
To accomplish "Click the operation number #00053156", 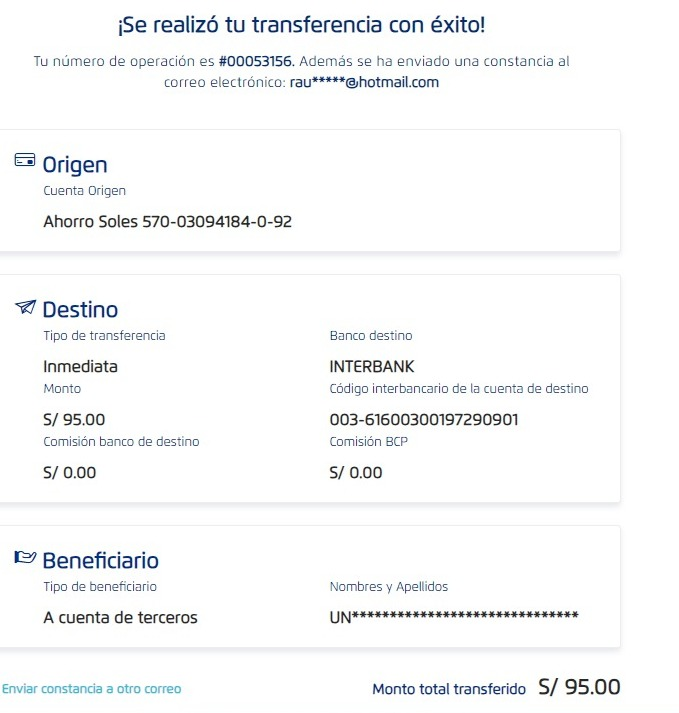I will [256, 61].
